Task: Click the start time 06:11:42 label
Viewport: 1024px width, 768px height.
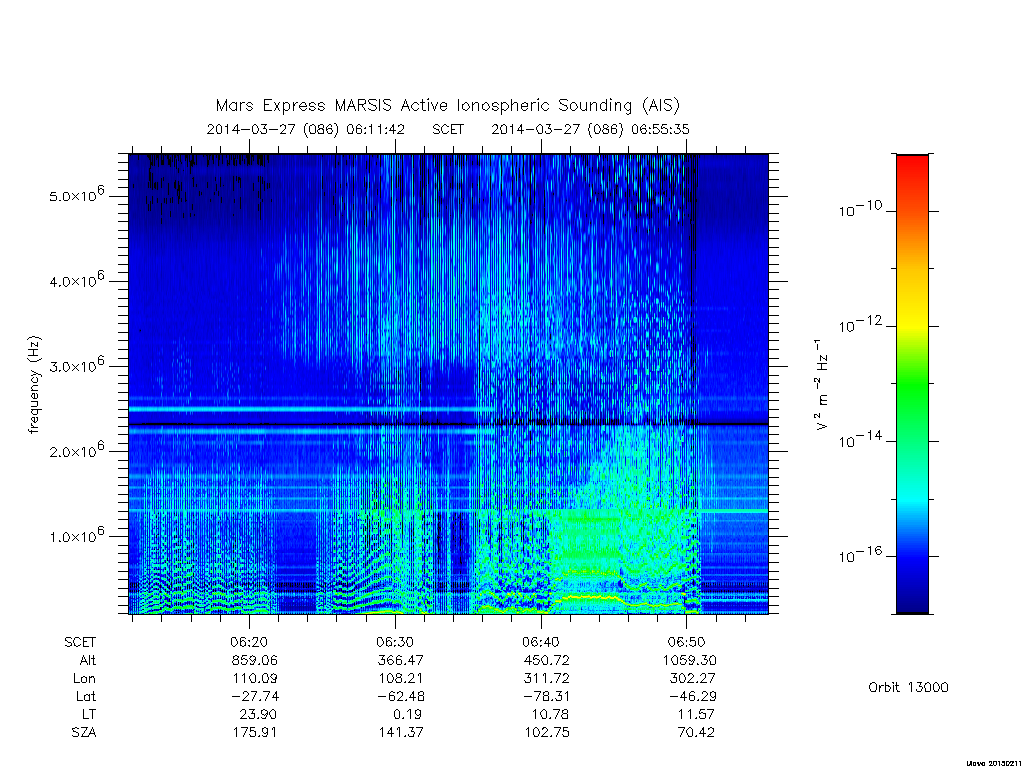Action: tap(375, 129)
